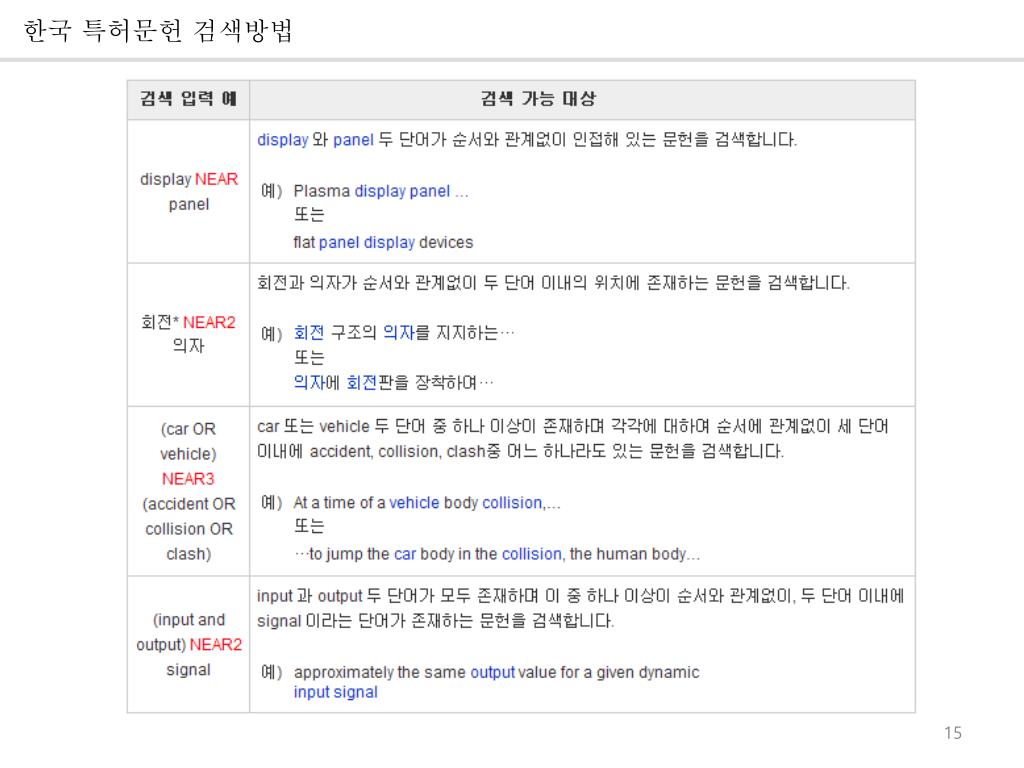Click blue collision before the human body

532,554
